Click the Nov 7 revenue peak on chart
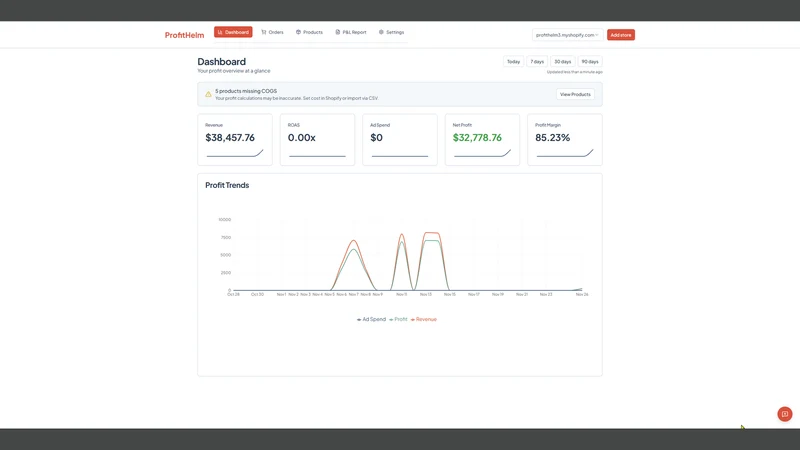The width and height of the screenshot is (800, 450). point(354,241)
